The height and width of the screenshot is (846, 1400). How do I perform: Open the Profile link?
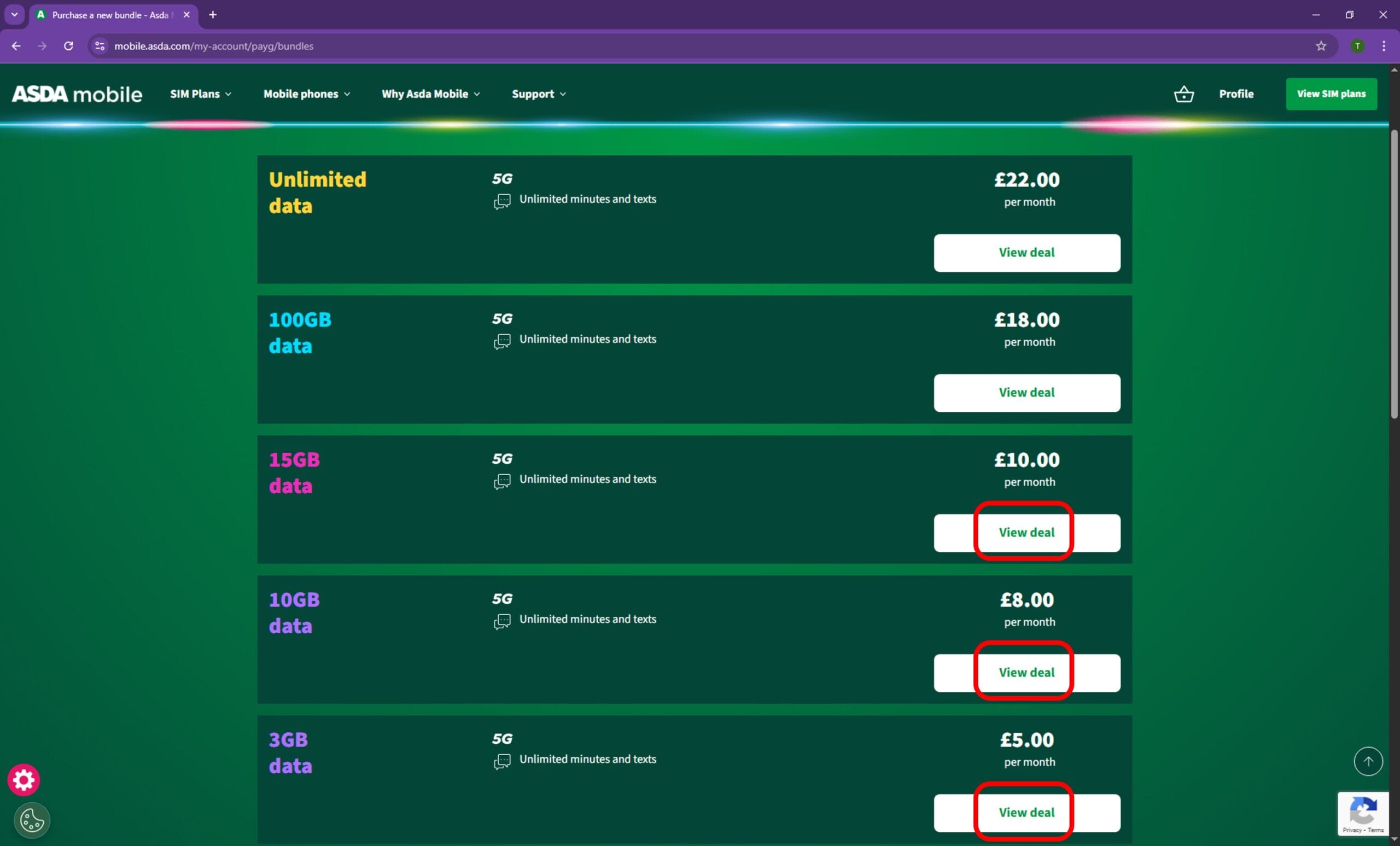coord(1236,94)
